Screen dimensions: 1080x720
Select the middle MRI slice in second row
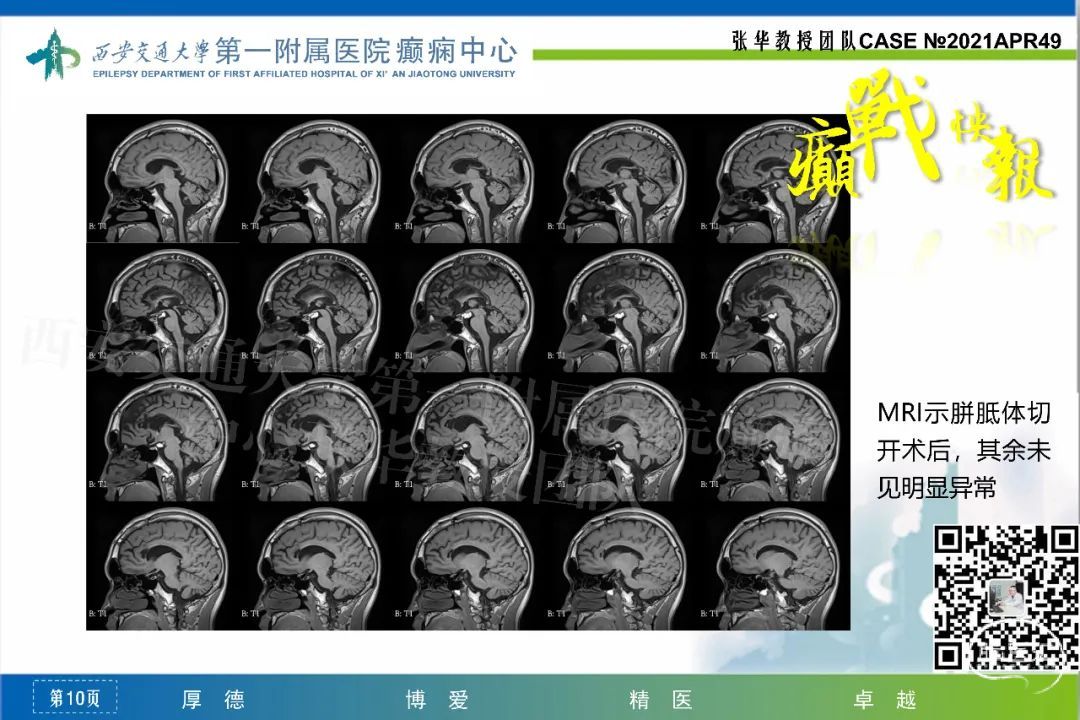coord(470,307)
